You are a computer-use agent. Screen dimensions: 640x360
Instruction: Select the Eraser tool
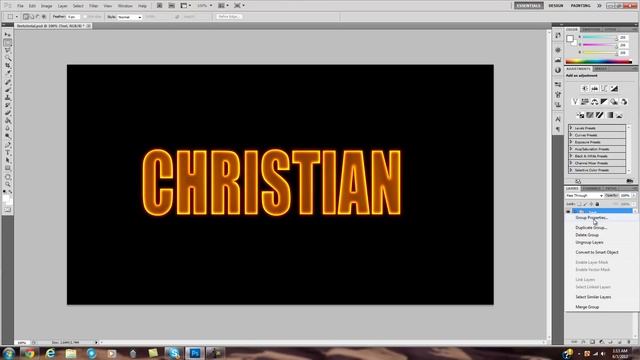pyautogui.click(x=8, y=113)
